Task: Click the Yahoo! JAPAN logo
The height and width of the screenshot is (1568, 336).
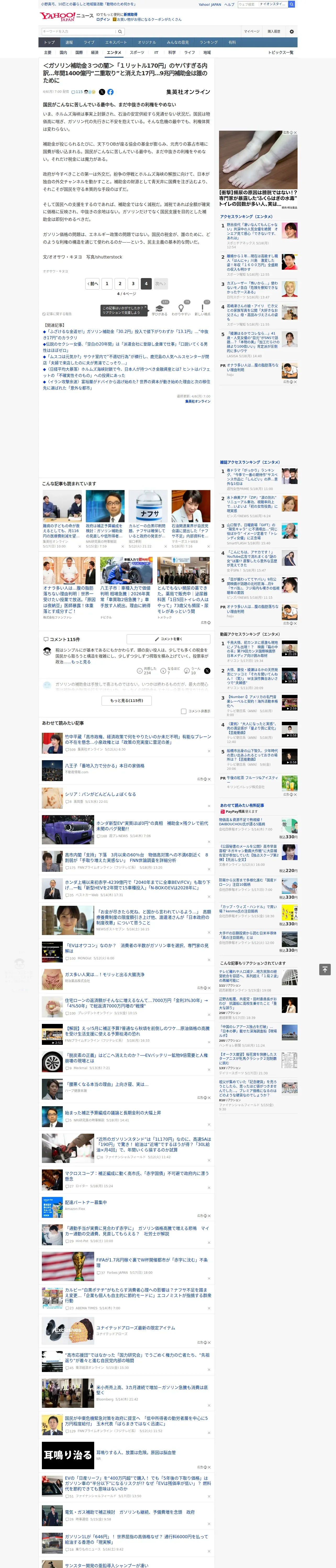Action: click(x=58, y=17)
